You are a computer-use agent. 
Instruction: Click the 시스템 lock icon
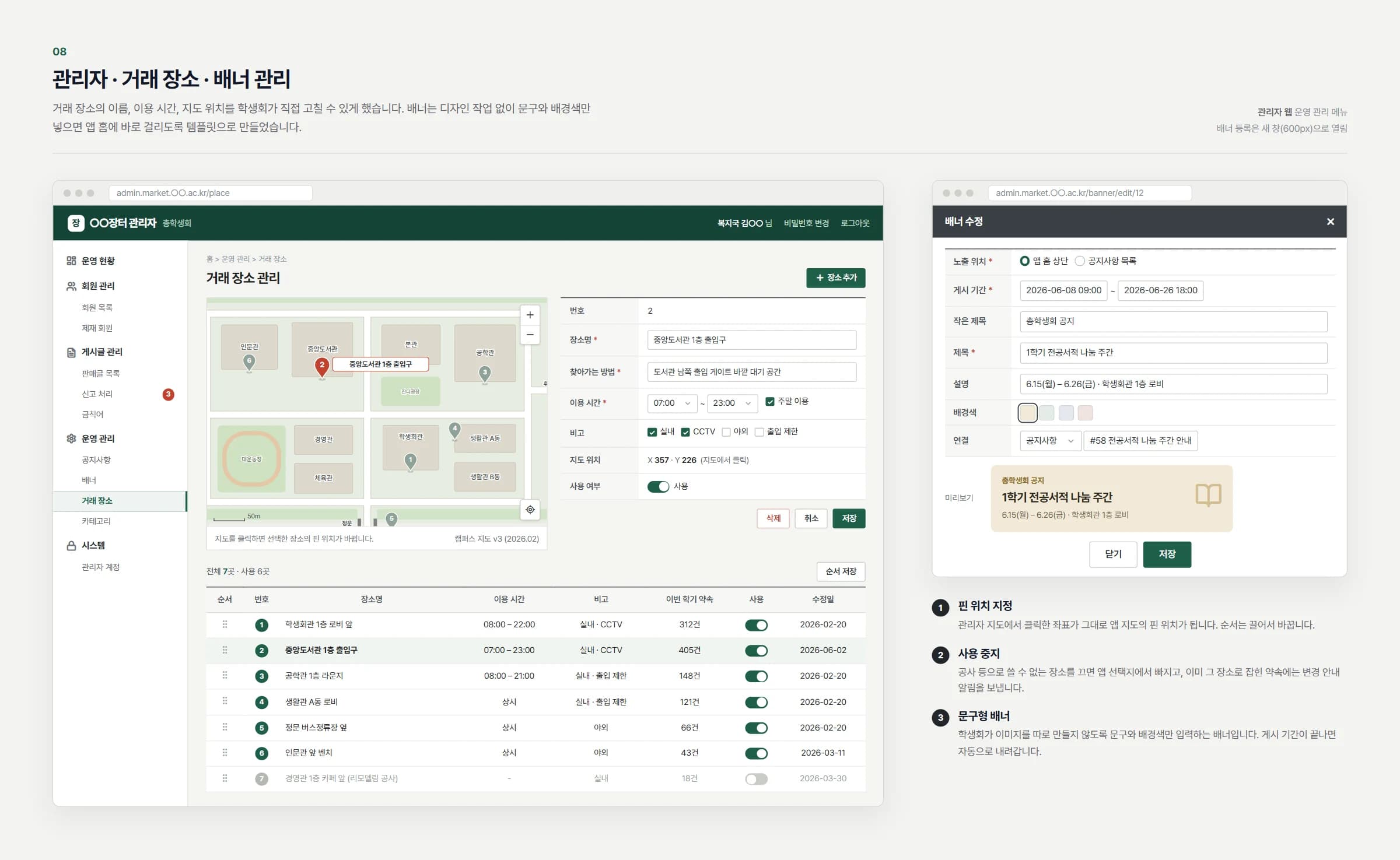[x=71, y=546]
